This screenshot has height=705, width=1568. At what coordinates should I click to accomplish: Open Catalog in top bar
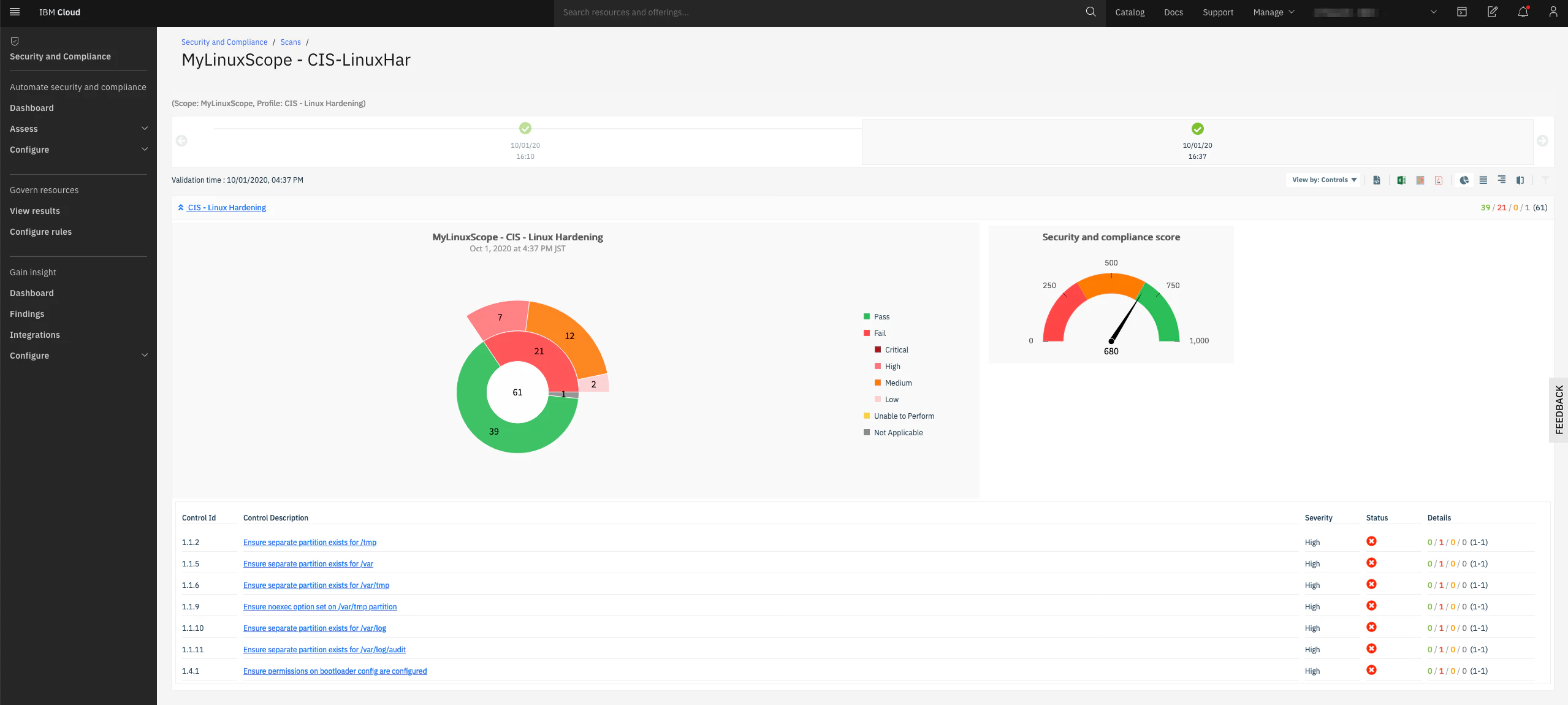pyautogui.click(x=1130, y=12)
